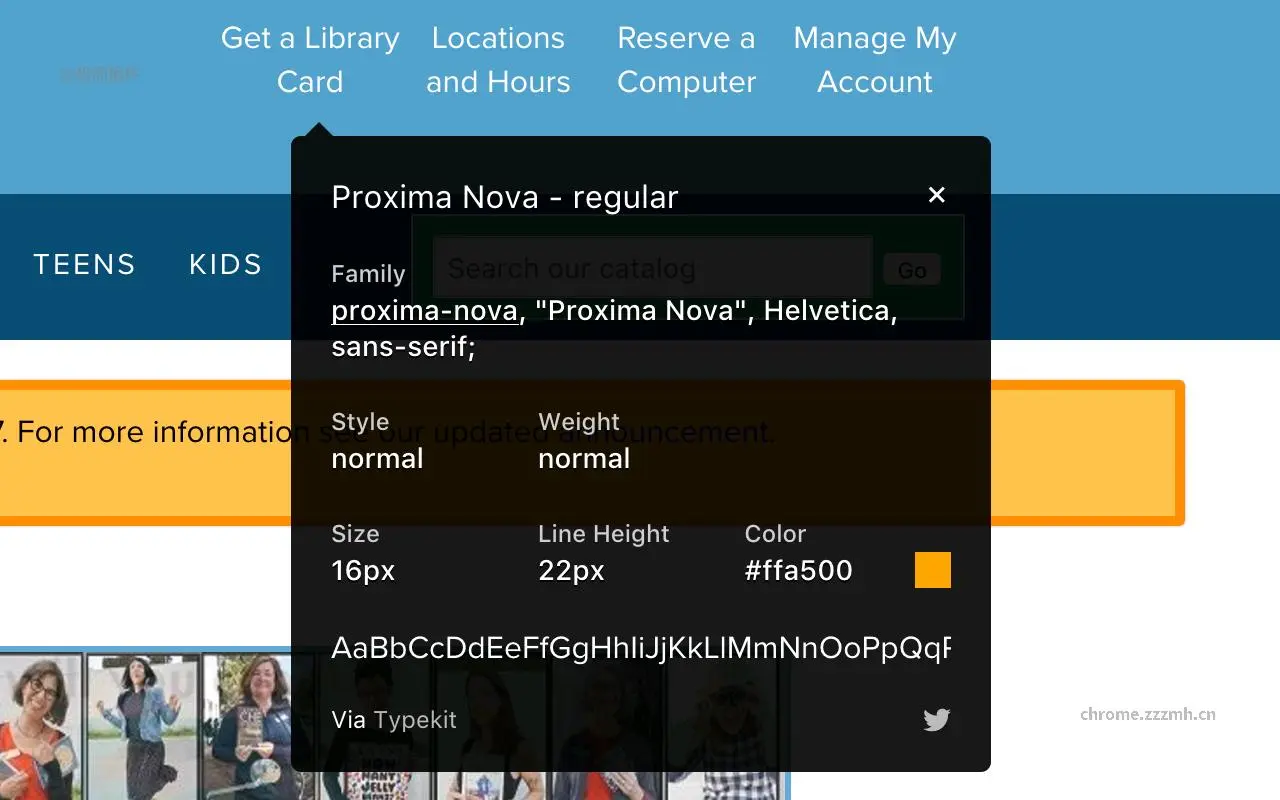This screenshot has width=1280, height=800.
Task: Open the proxima-nova font family link
Action: (x=424, y=310)
